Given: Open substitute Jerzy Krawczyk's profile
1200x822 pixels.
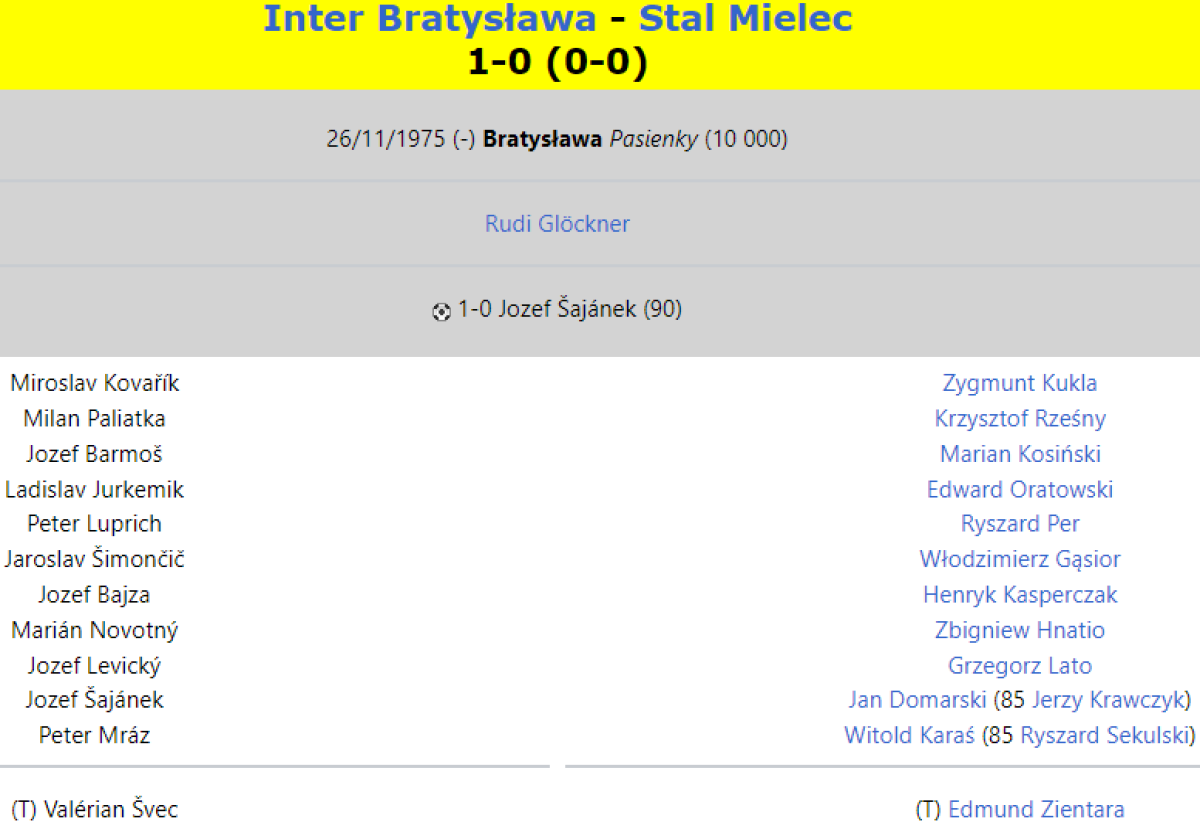Looking at the screenshot, I should tap(1108, 700).
